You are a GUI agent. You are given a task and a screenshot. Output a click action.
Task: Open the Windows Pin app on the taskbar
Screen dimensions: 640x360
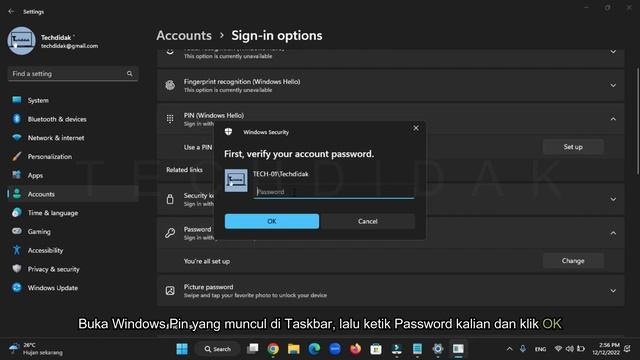[x=458, y=349]
